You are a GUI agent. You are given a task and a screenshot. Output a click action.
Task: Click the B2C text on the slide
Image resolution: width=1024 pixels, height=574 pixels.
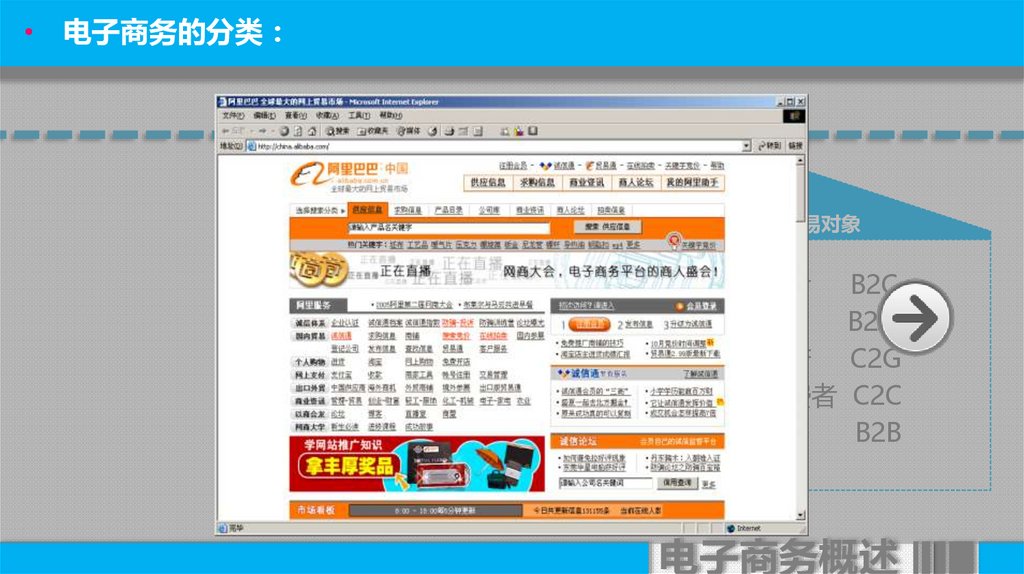click(874, 285)
